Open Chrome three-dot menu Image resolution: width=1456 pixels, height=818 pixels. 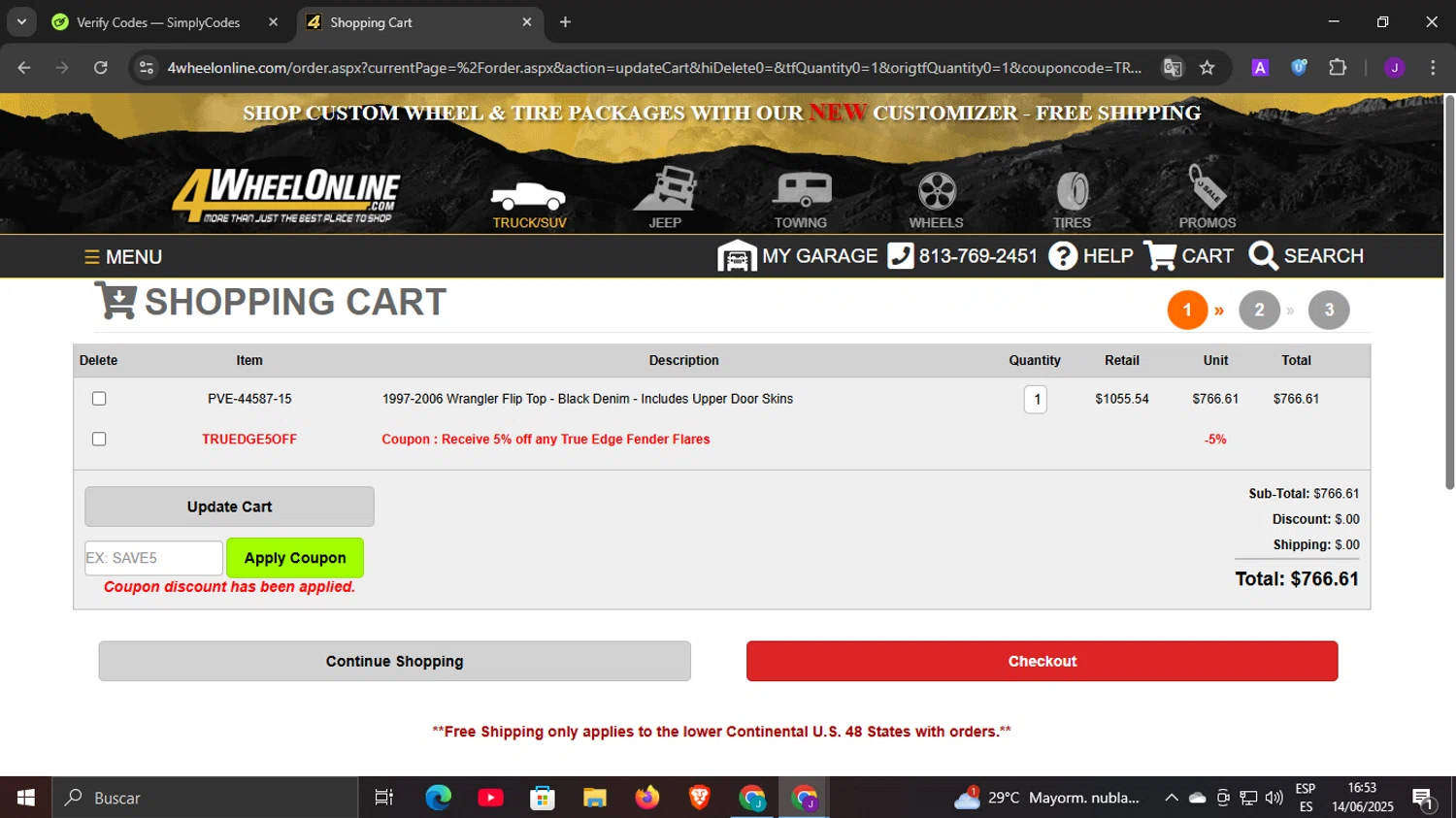[1433, 68]
